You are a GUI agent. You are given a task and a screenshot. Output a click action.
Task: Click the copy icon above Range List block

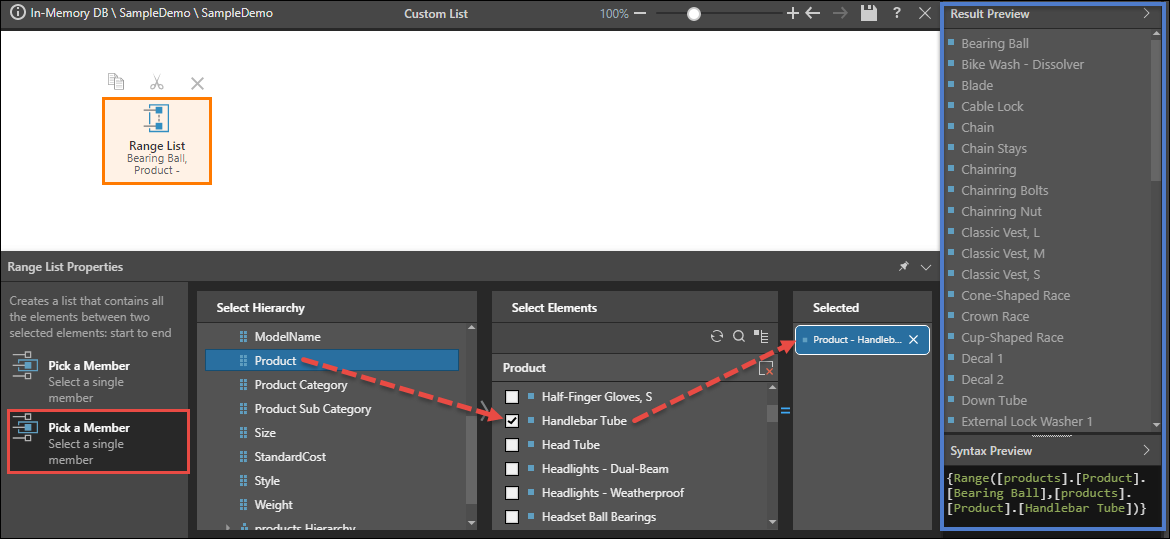pyautogui.click(x=116, y=82)
